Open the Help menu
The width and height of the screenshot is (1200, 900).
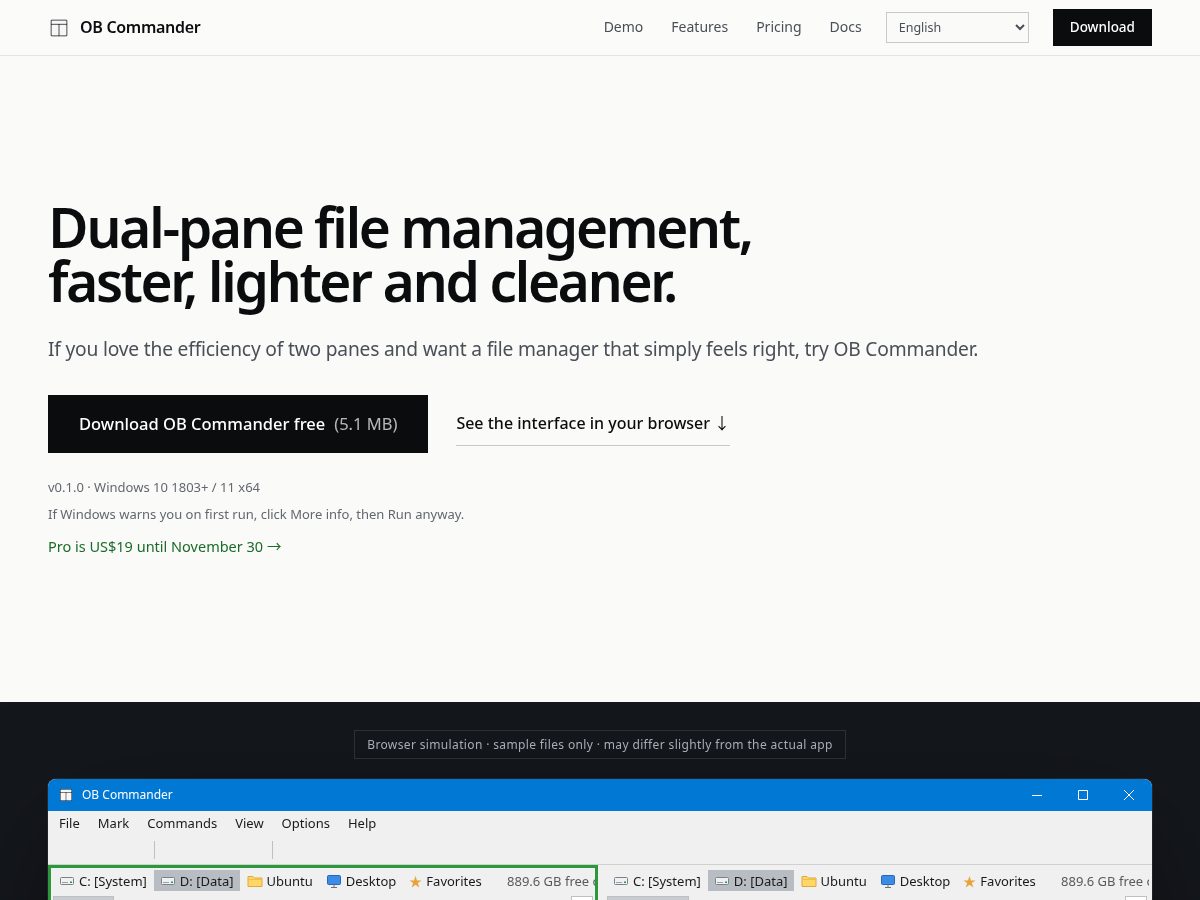coord(362,823)
